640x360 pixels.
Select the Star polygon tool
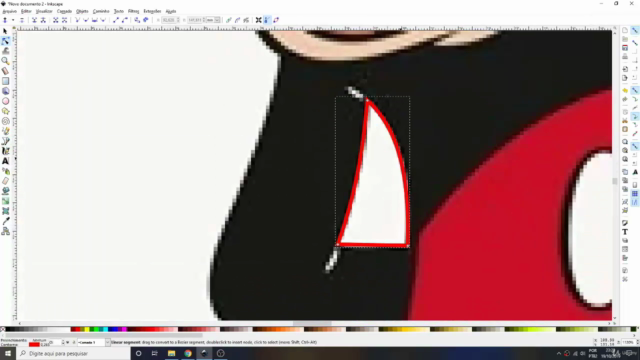pos(5,111)
